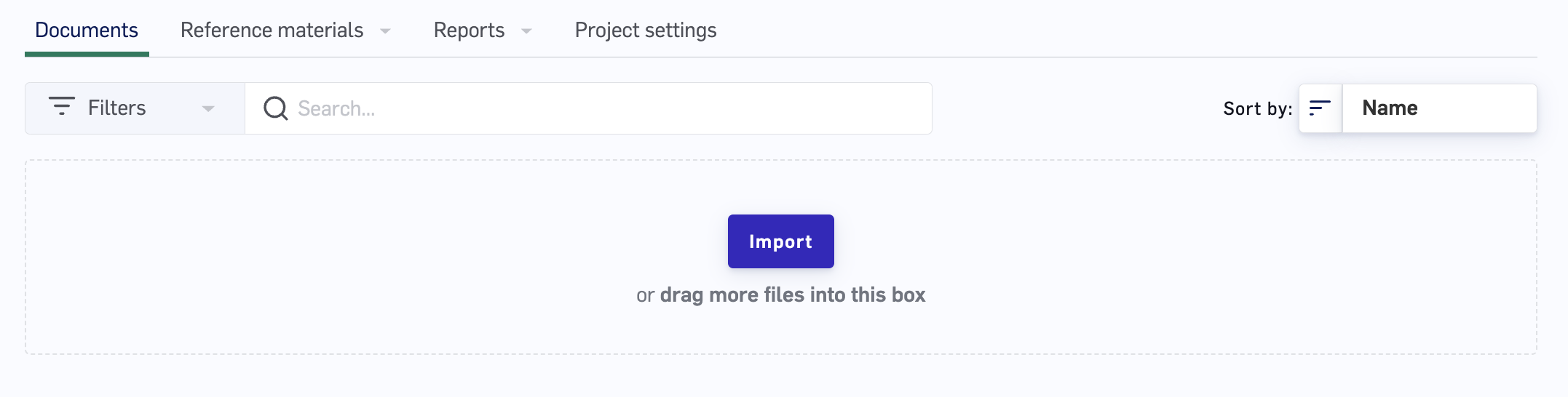The width and height of the screenshot is (1568, 397).
Task: Toggle the sort direction icon
Action: coord(1320,108)
